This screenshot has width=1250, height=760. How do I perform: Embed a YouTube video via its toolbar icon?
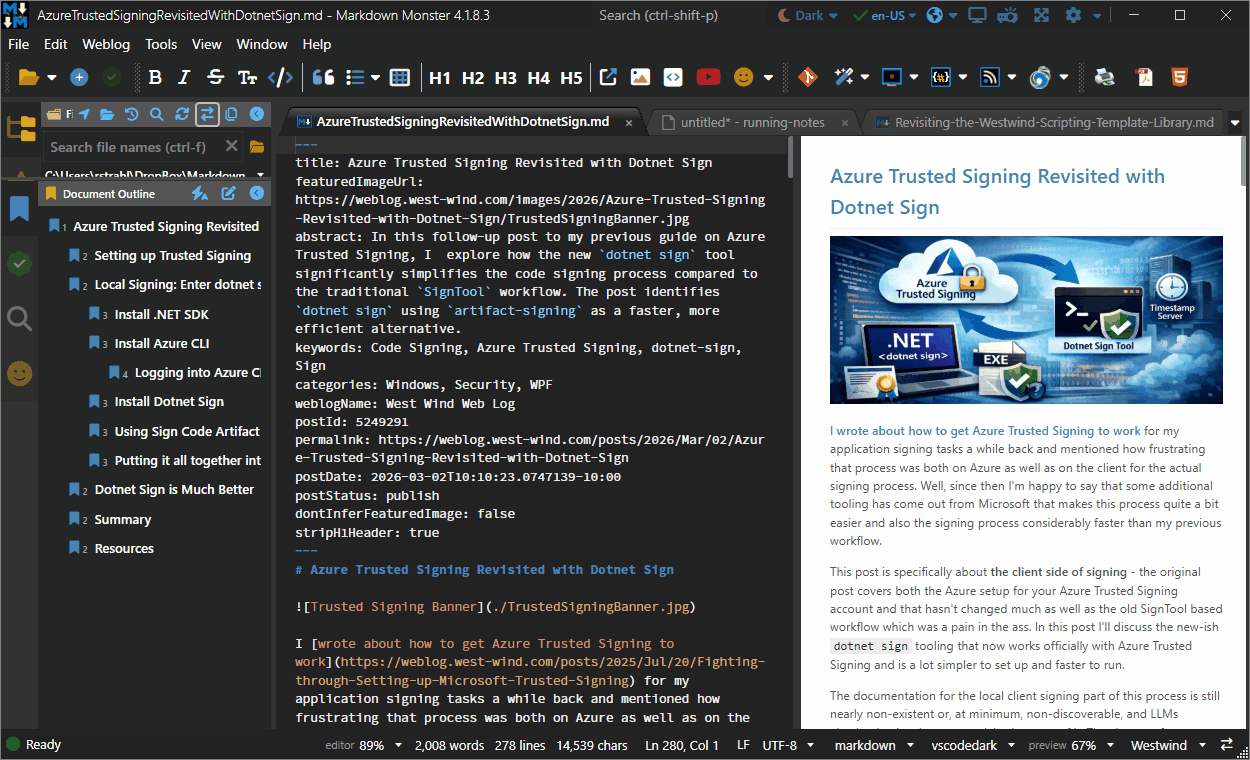pyautogui.click(x=708, y=76)
